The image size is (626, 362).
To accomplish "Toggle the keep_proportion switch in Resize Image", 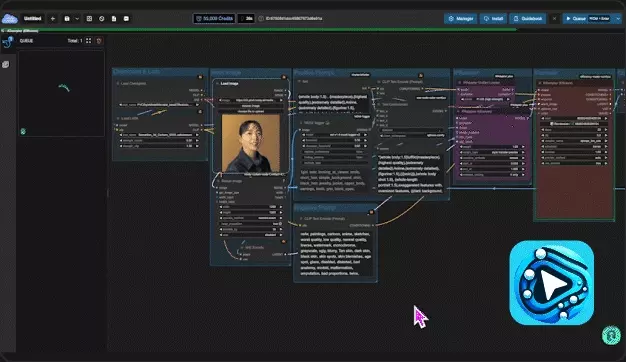I will (x=251, y=224).
